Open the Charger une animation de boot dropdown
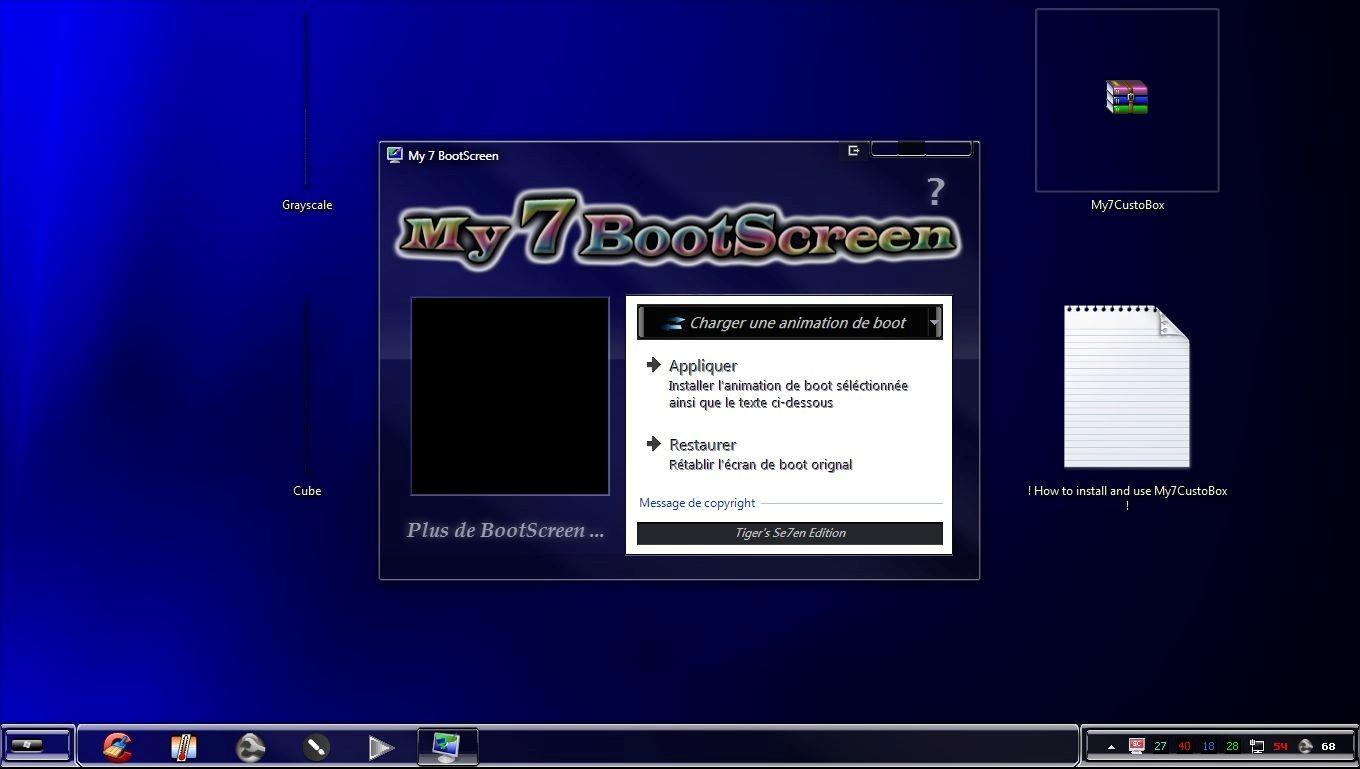This screenshot has height=769, width=1360. [790, 322]
